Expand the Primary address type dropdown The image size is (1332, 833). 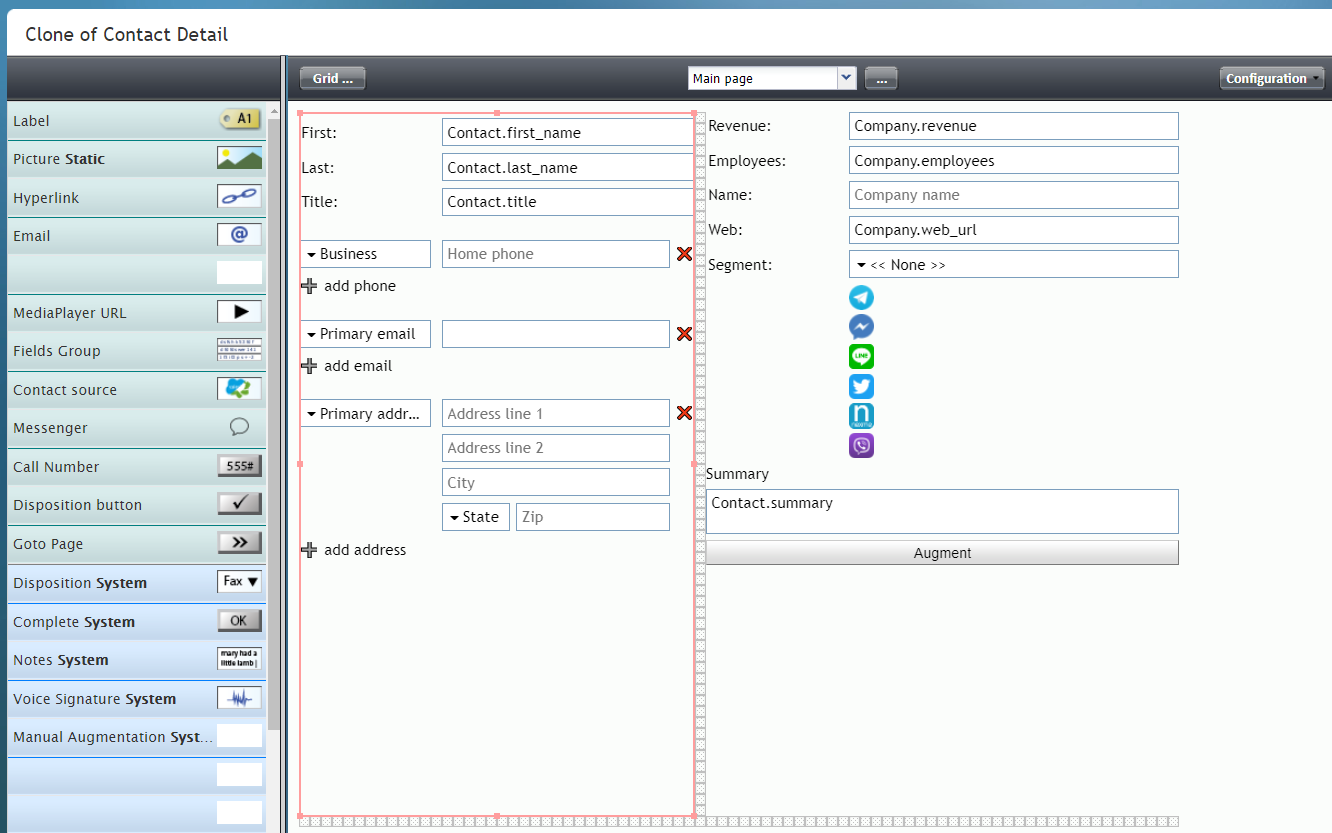[365, 413]
